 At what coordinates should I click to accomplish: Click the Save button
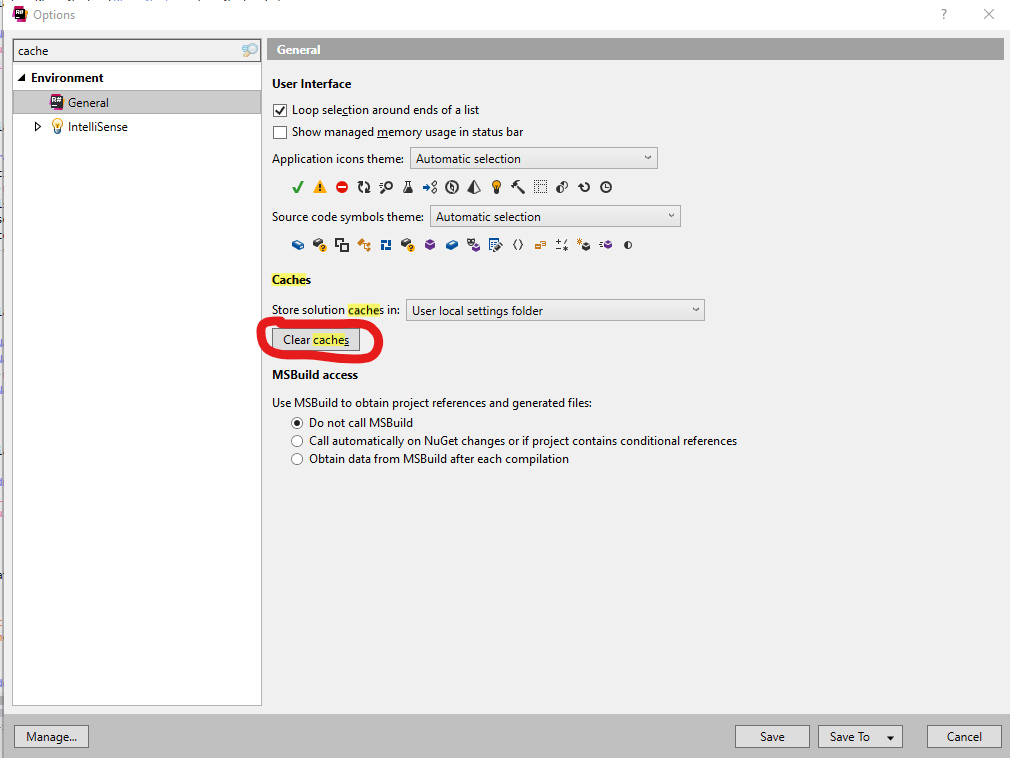772,737
